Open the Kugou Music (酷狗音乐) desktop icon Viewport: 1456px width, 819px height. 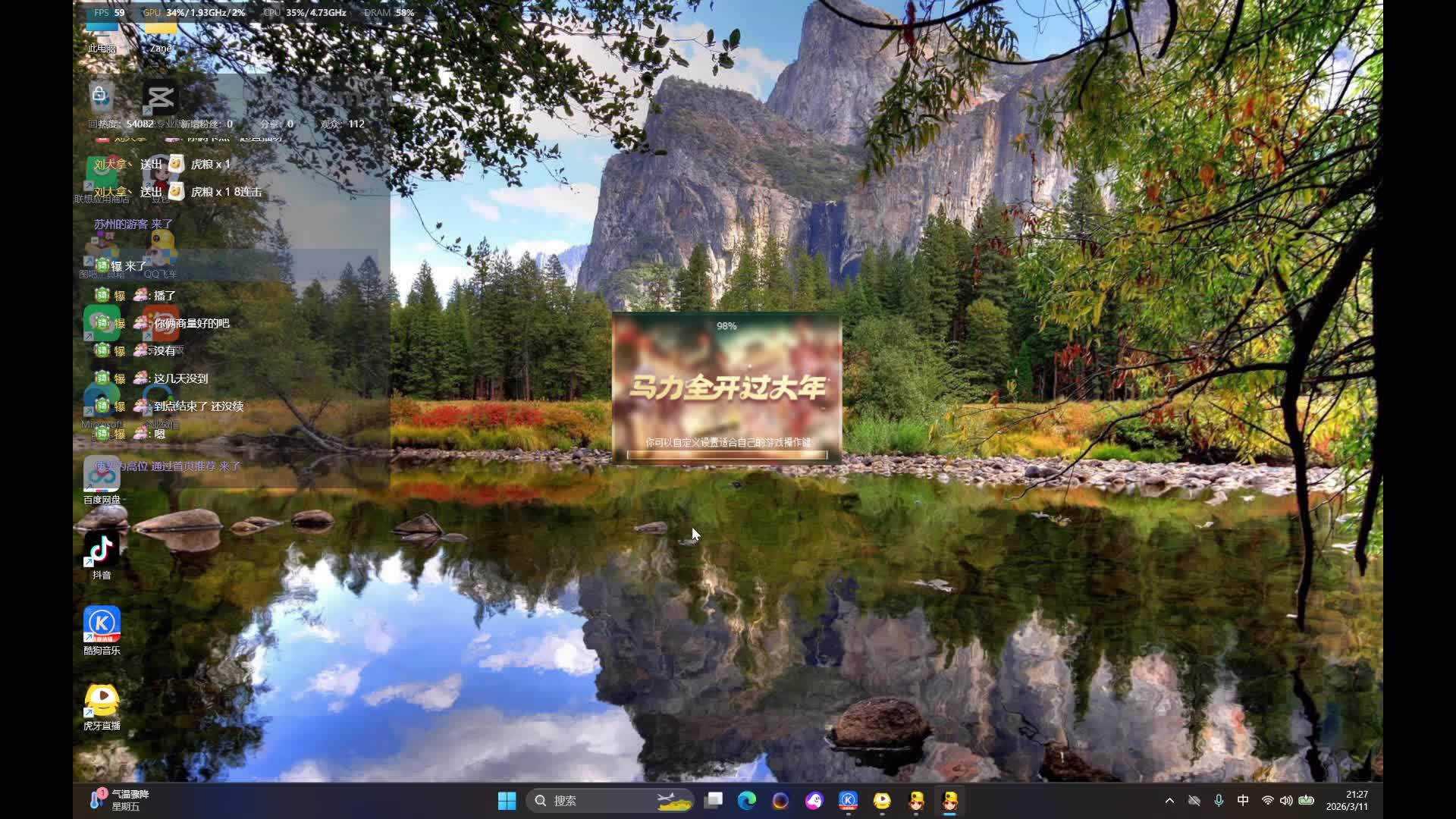(x=102, y=625)
